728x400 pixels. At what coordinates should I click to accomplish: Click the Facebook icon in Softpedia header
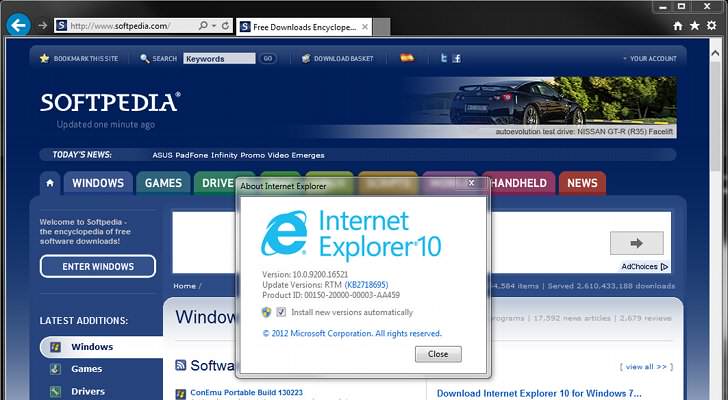point(456,59)
